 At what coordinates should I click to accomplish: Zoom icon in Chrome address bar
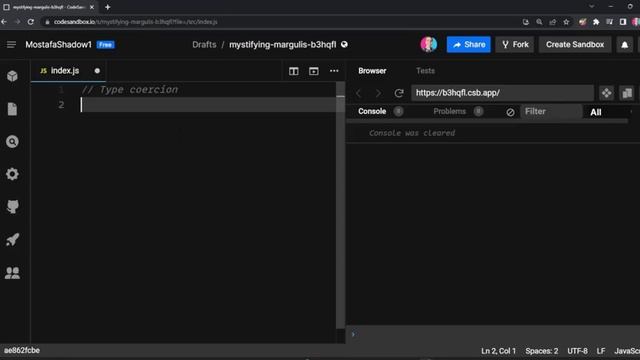[x=539, y=22]
